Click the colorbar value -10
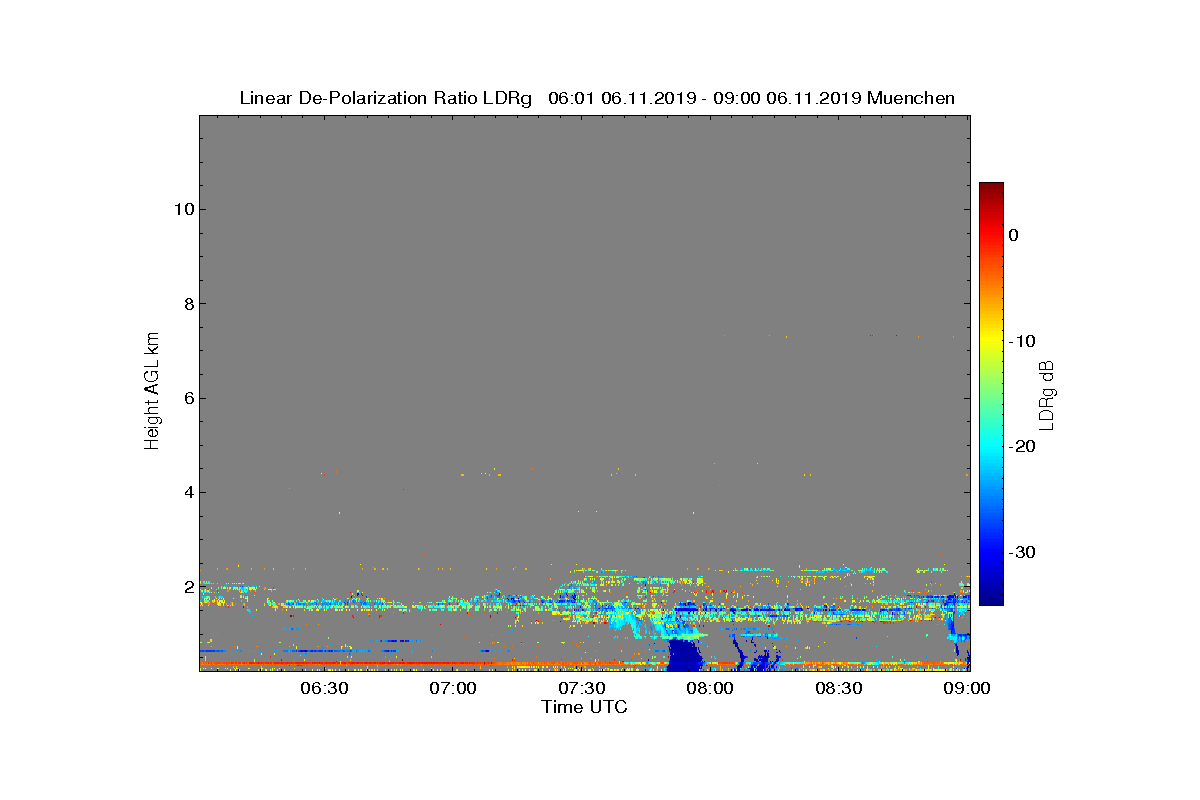The height and width of the screenshot is (800, 1200). pyautogui.click(x=1022, y=341)
